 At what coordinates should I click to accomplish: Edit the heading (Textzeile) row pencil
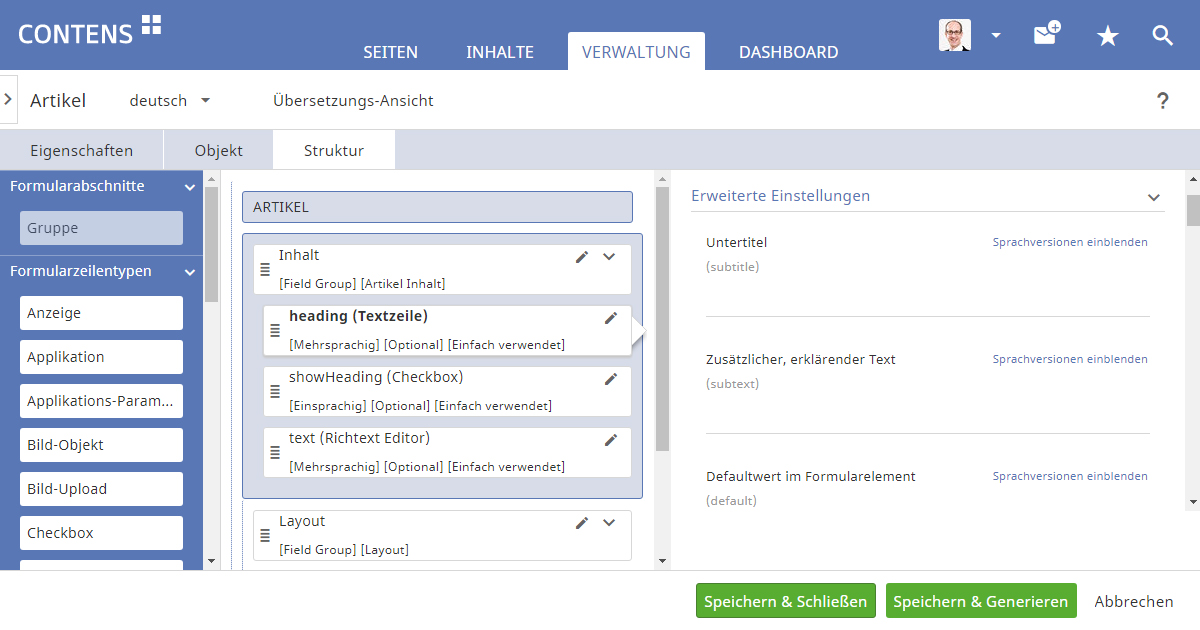coord(611,318)
